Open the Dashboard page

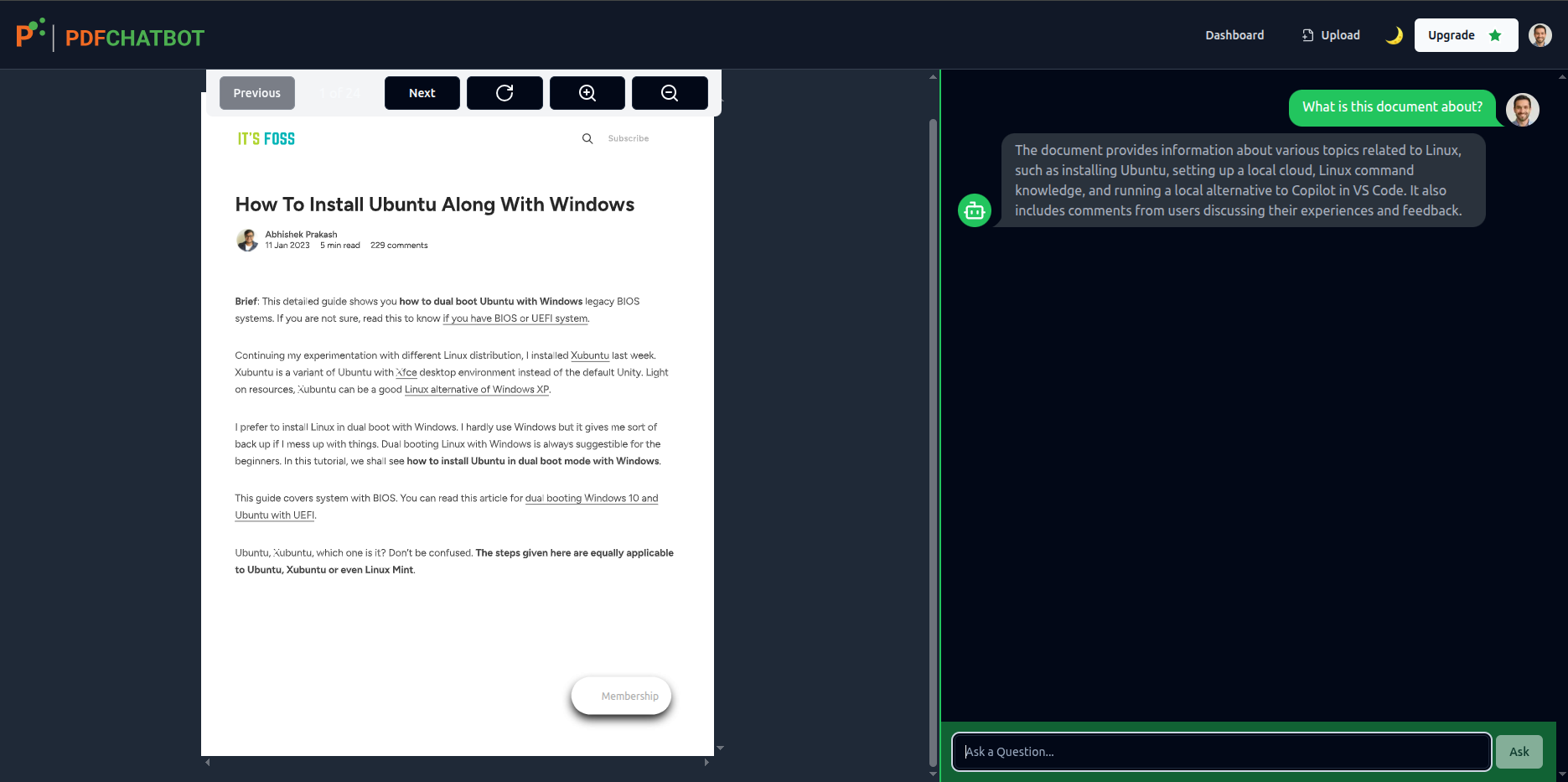pyautogui.click(x=1234, y=35)
